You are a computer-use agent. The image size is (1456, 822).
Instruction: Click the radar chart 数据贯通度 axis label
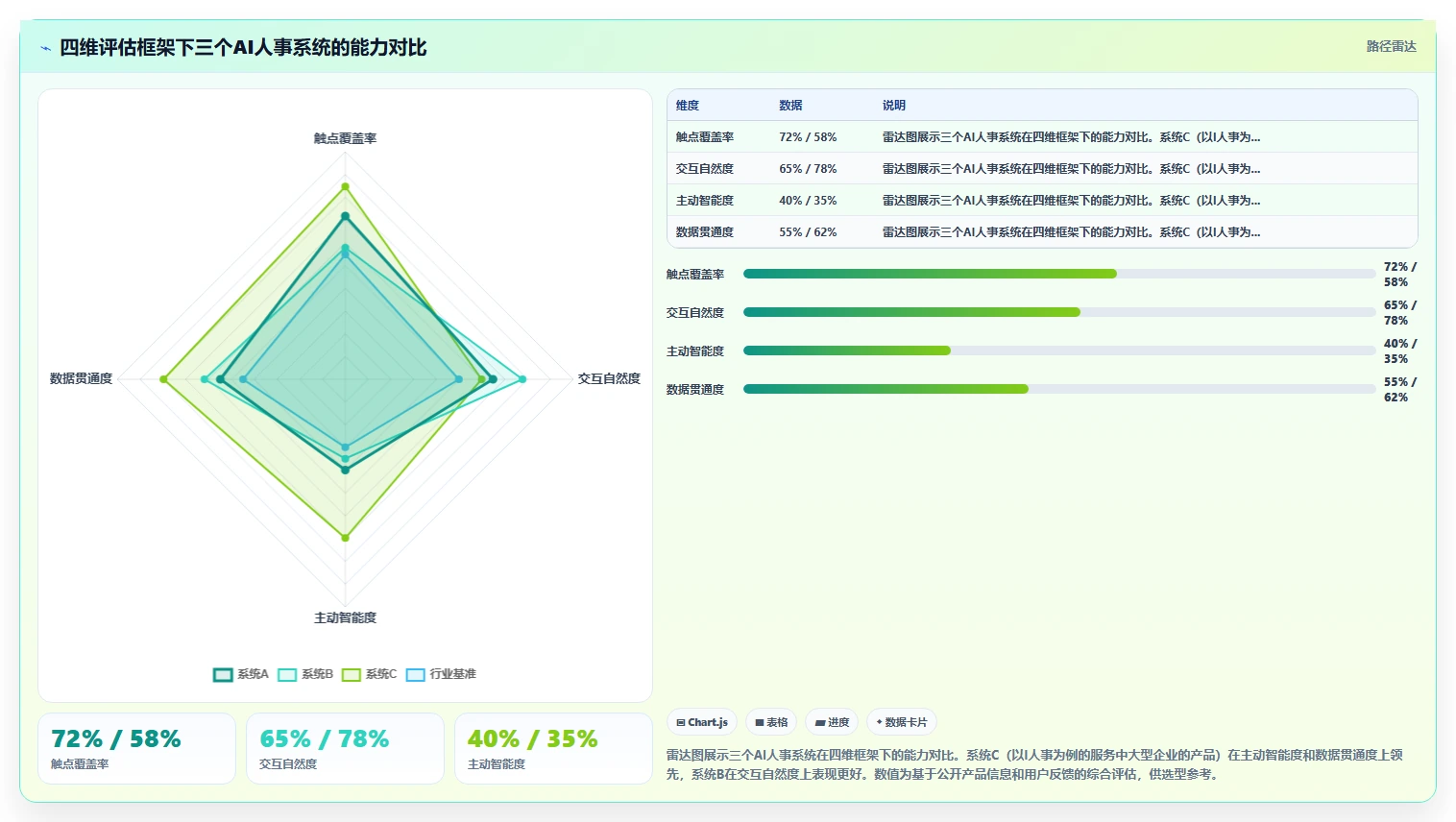point(81,378)
